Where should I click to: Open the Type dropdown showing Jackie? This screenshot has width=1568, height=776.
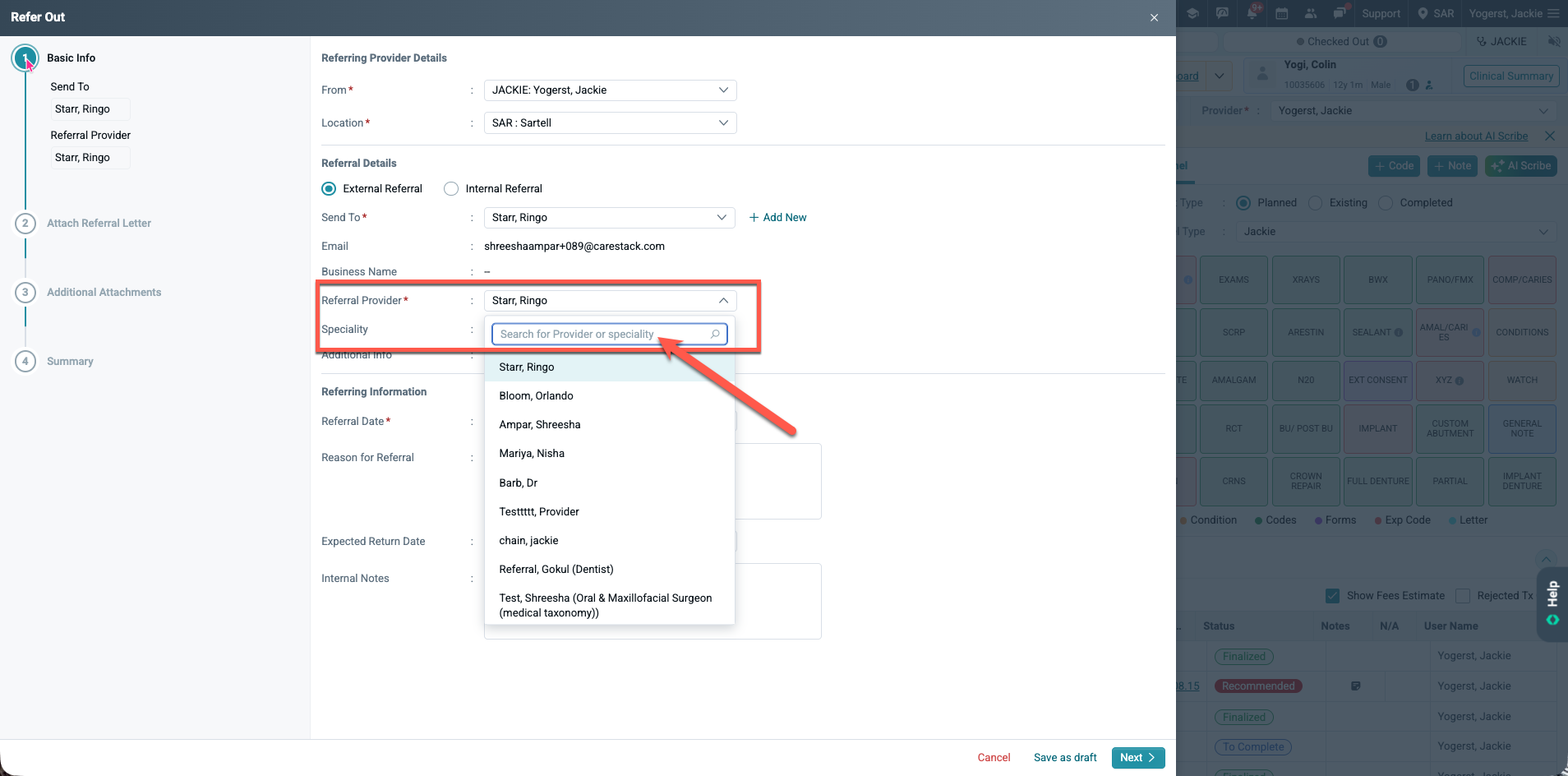point(1397,232)
